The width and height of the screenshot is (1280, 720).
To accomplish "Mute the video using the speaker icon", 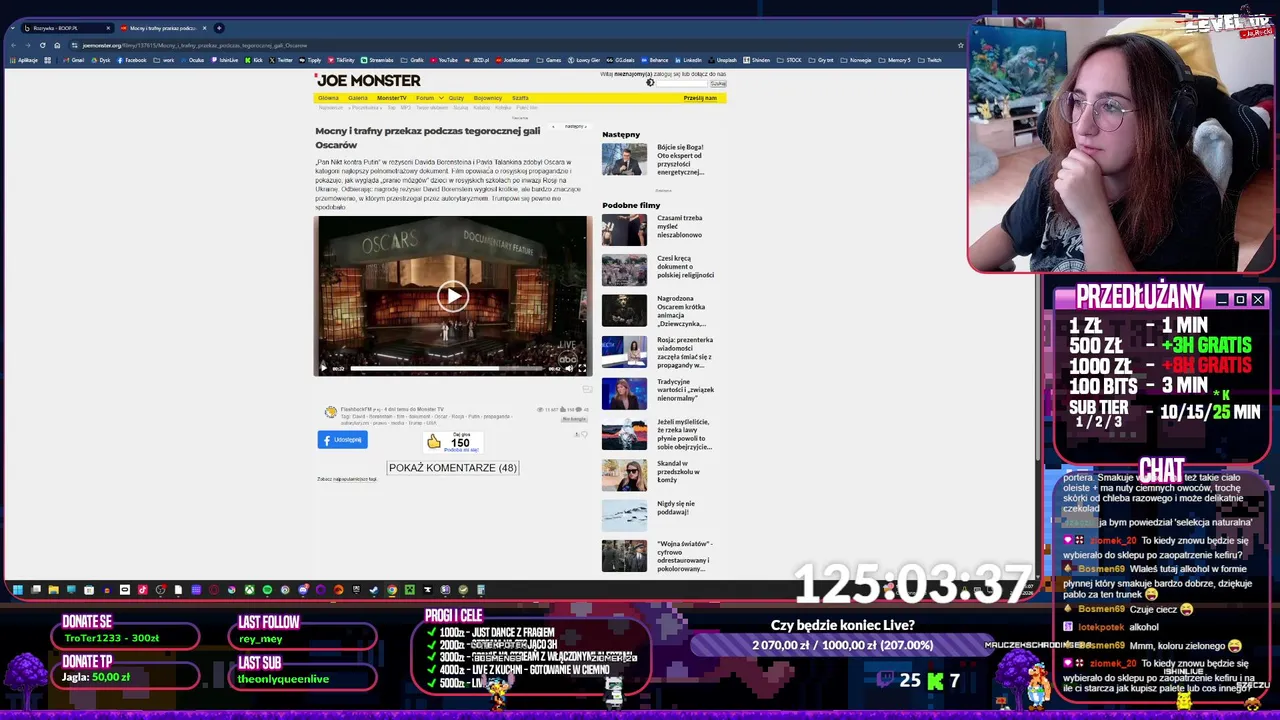I will click(x=569, y=368).
